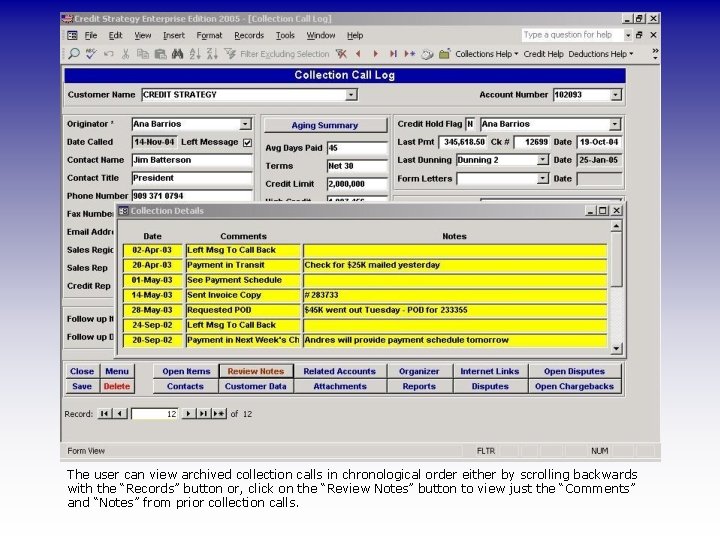
Task: Click the undo arrow toolbar icon
Action: (x=108, y=54)
